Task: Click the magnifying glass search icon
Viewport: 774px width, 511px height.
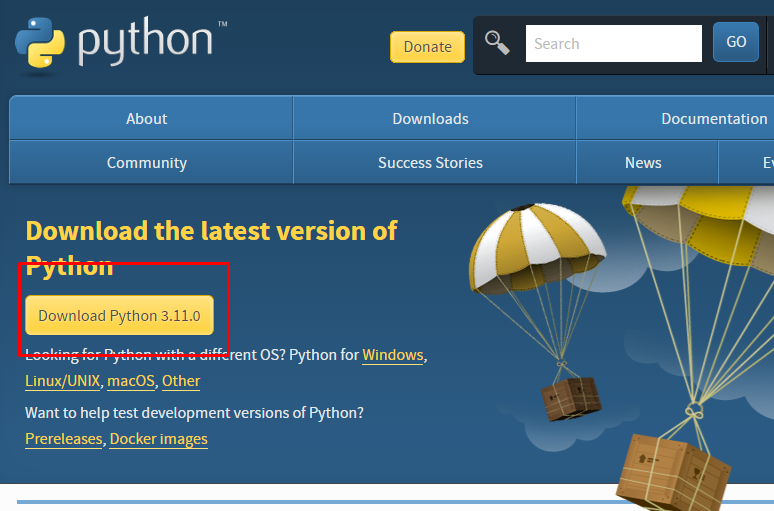Action: 497,43
